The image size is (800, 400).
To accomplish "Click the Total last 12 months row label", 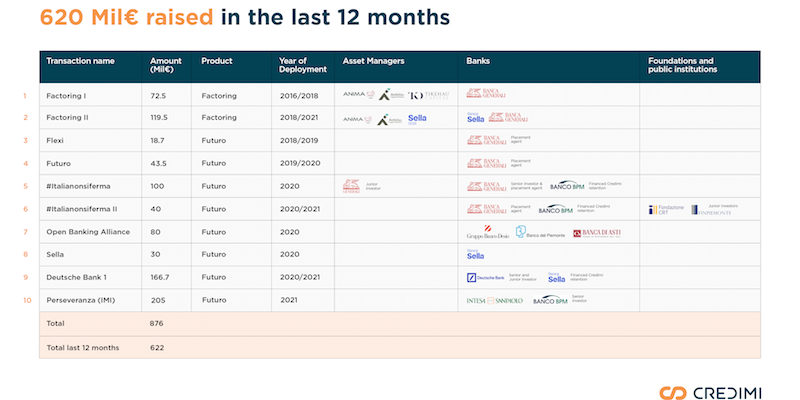I will (x=85, y=347).
